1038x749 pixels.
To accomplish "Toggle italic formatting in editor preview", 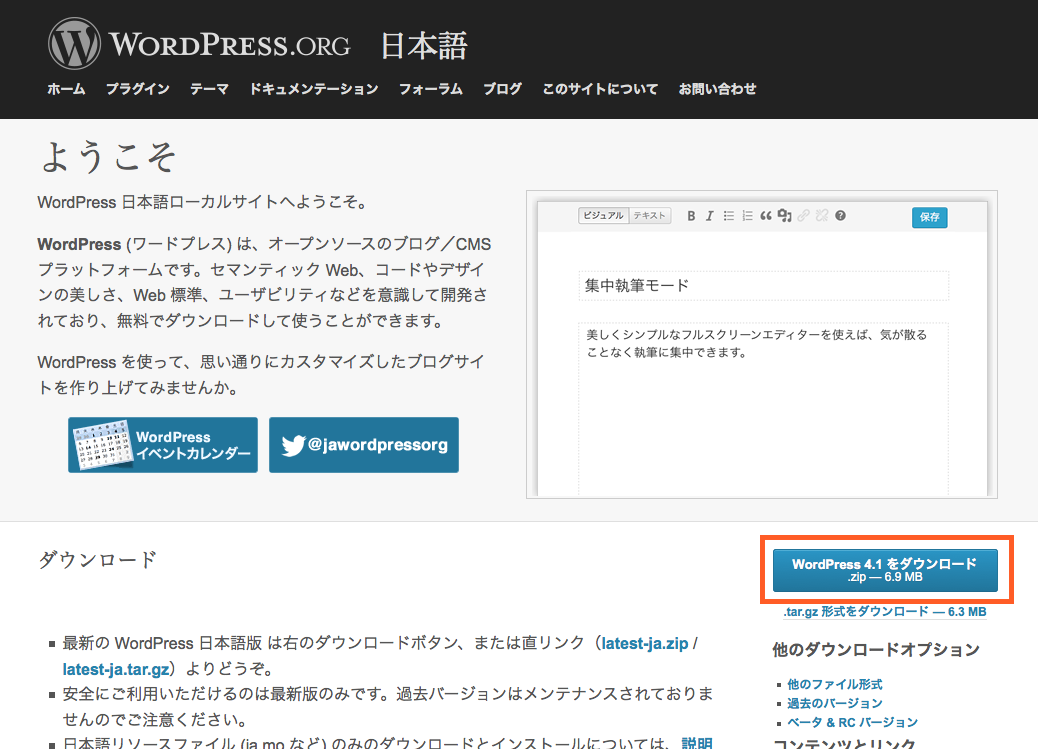I will coord(709,216).
